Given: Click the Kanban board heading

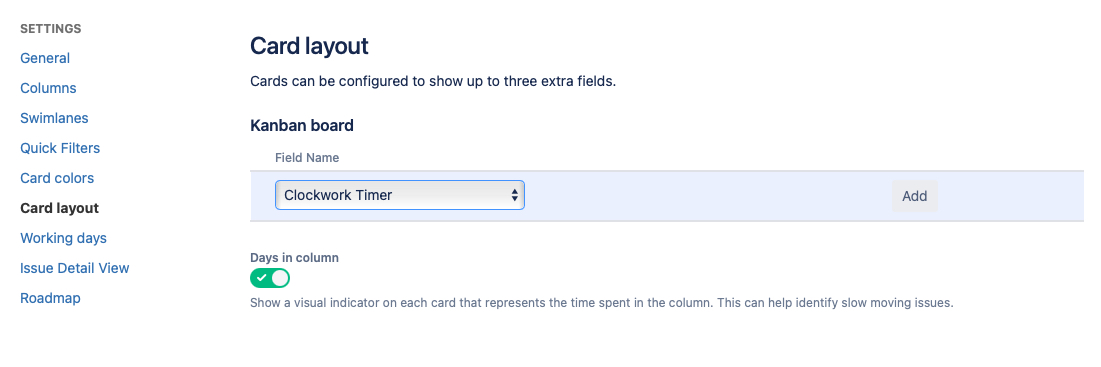Looking at the screenshot, I should point(302,126).
